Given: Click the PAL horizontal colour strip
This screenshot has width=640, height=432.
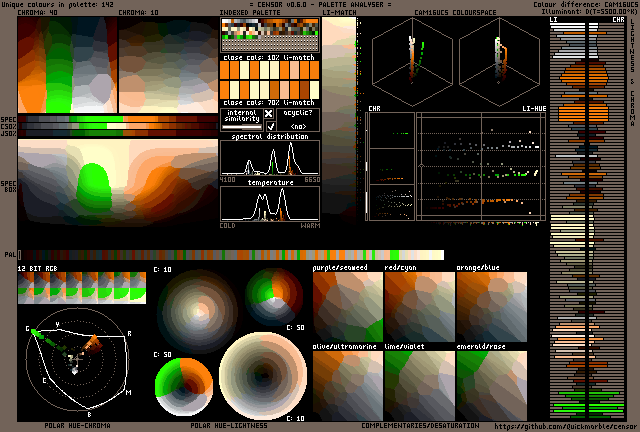Looking at the screenshot, I should (230, 255).
